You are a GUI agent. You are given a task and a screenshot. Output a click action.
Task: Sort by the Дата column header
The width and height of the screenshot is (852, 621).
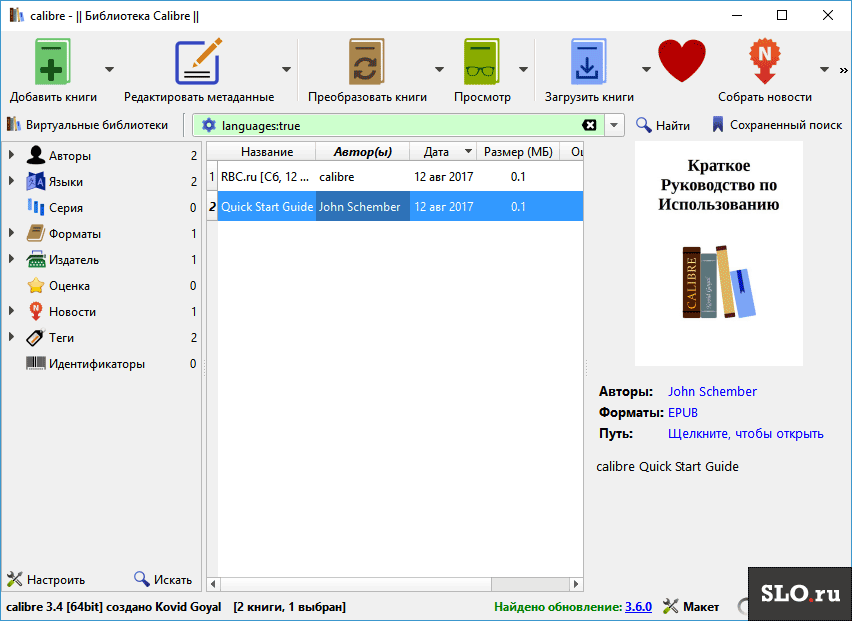point(443,152)
